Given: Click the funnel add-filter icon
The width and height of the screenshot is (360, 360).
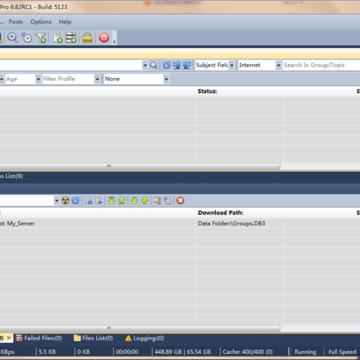Looking at the screenshot, I should coord(41,37).
